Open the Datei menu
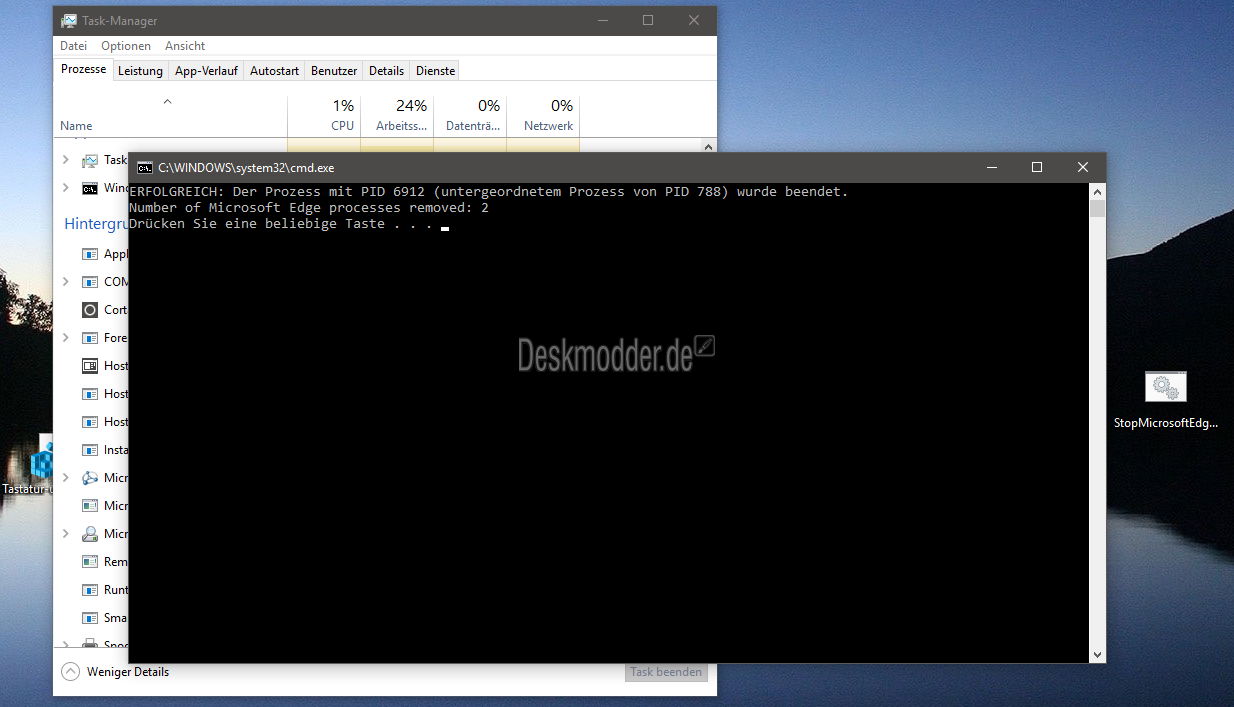 point(73,46)
